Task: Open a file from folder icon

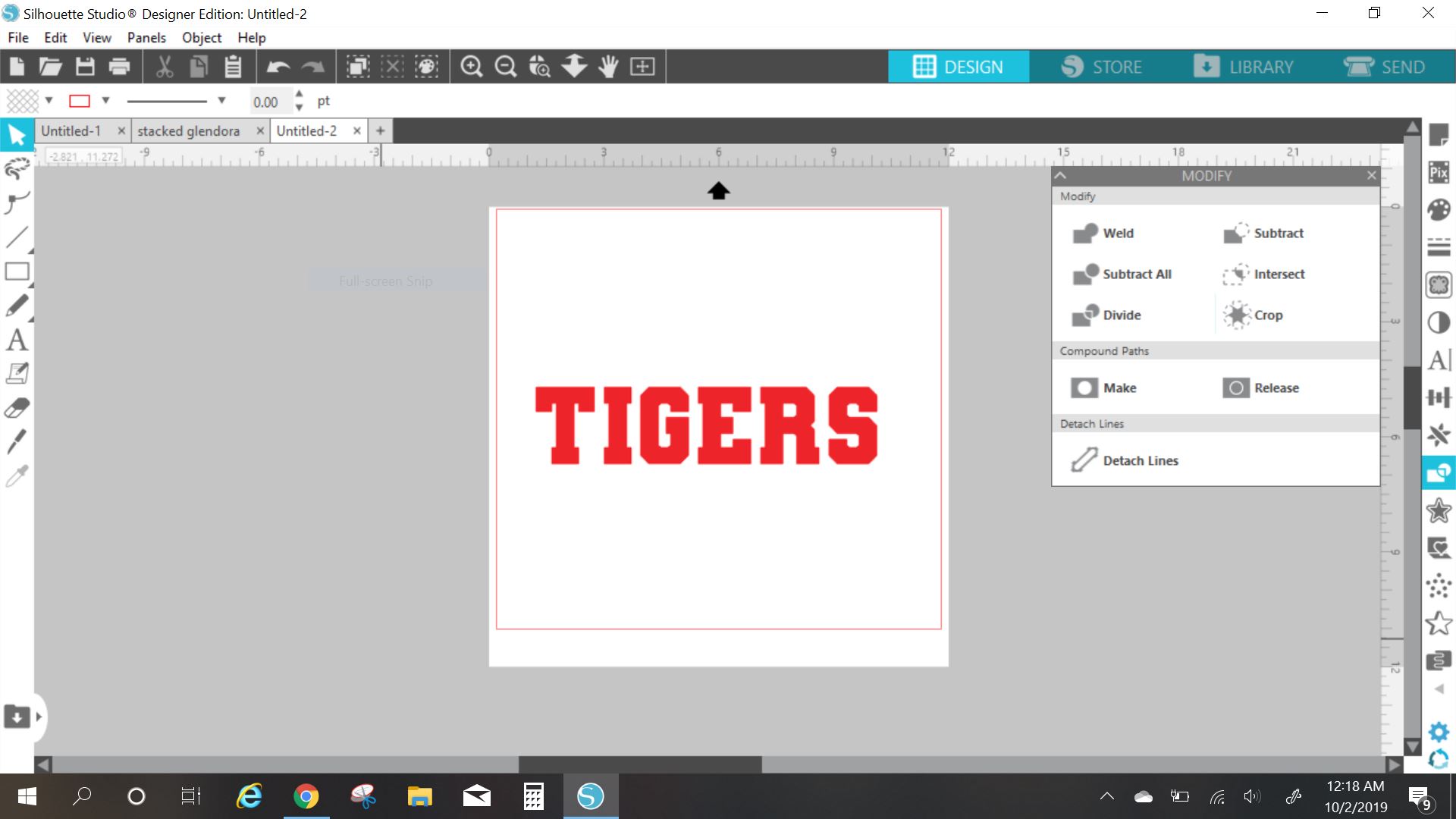Action: click(50, 67)
